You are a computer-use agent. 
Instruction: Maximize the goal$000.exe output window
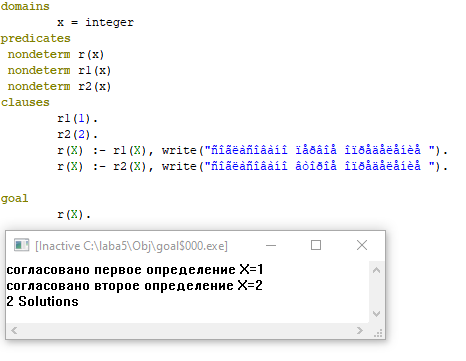click(x=316, y=246)
